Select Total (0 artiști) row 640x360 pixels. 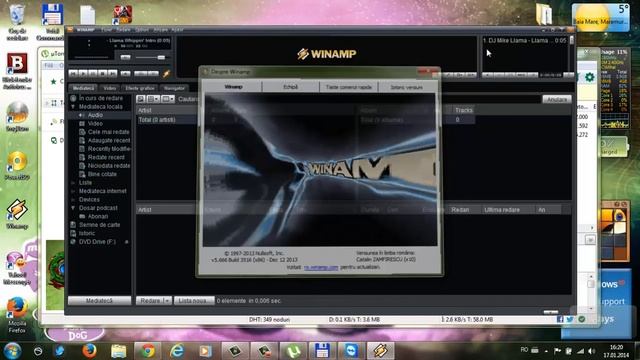click(x=157, y=120)
